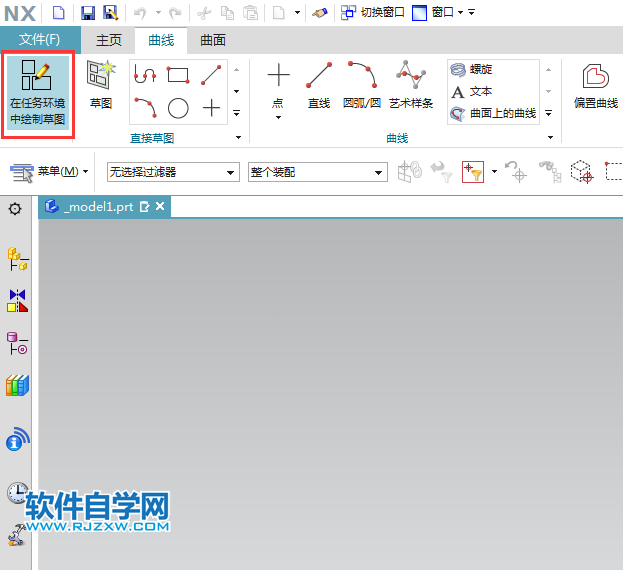Image resolution: width=623 pixels, height=570 pixels.
Task: Select the Rectangle sketch tool
Action: click(178, 74)
